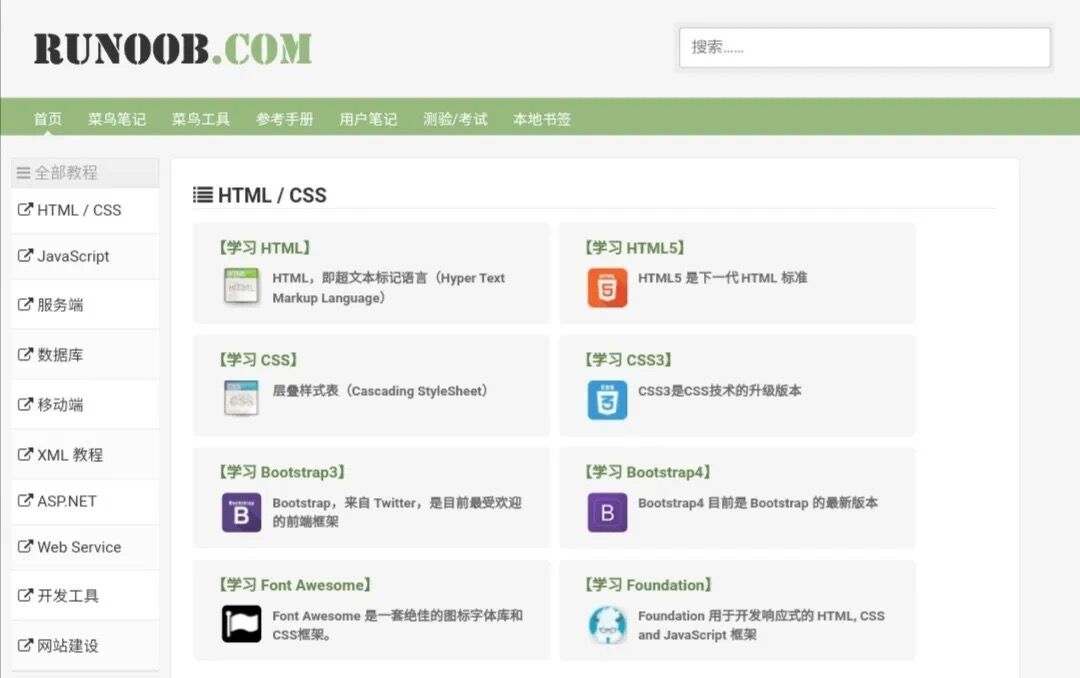
Task: Open the 首页 navigation tab
Action: tap(48, 119)
